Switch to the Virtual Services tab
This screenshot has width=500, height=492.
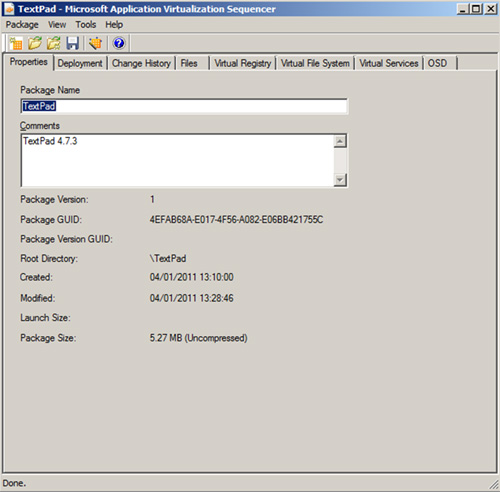tap(389, 63)
